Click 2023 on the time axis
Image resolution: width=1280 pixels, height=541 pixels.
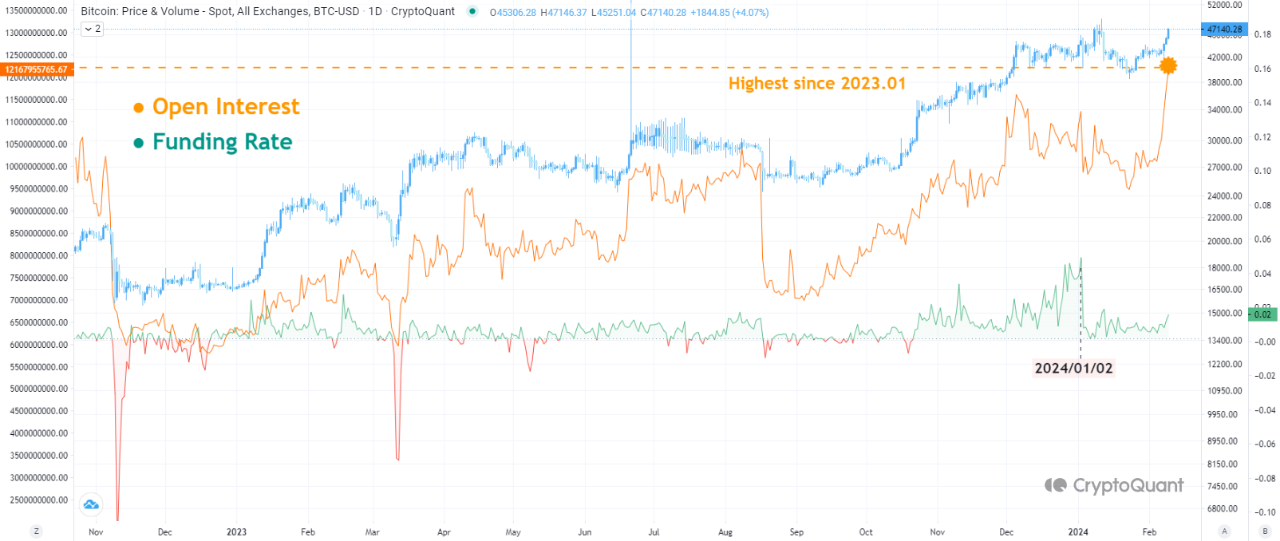[x=237, y=534]
